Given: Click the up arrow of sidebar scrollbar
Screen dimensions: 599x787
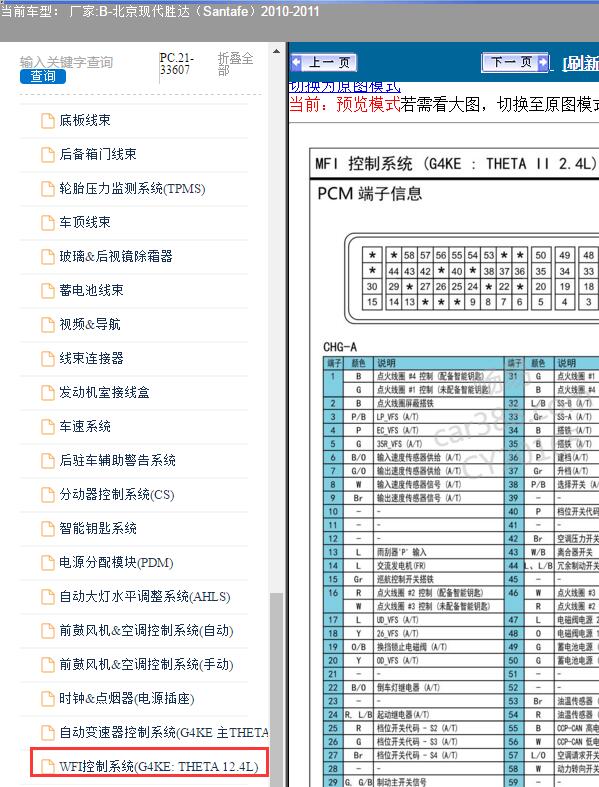Looking at the screenshot, I should pyautogui.click(x=276, y=51).
